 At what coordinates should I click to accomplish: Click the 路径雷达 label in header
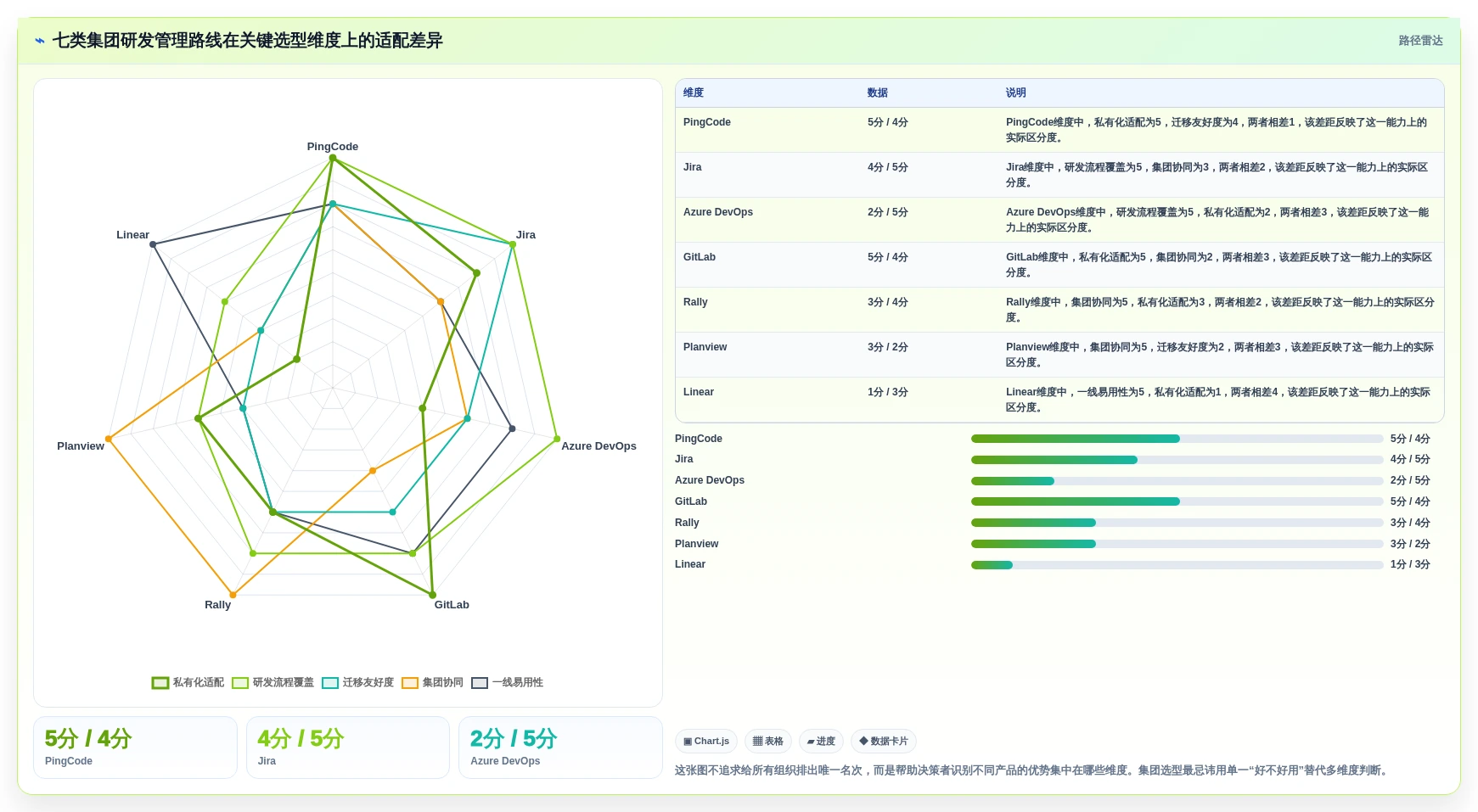(x=1420, y=41)
